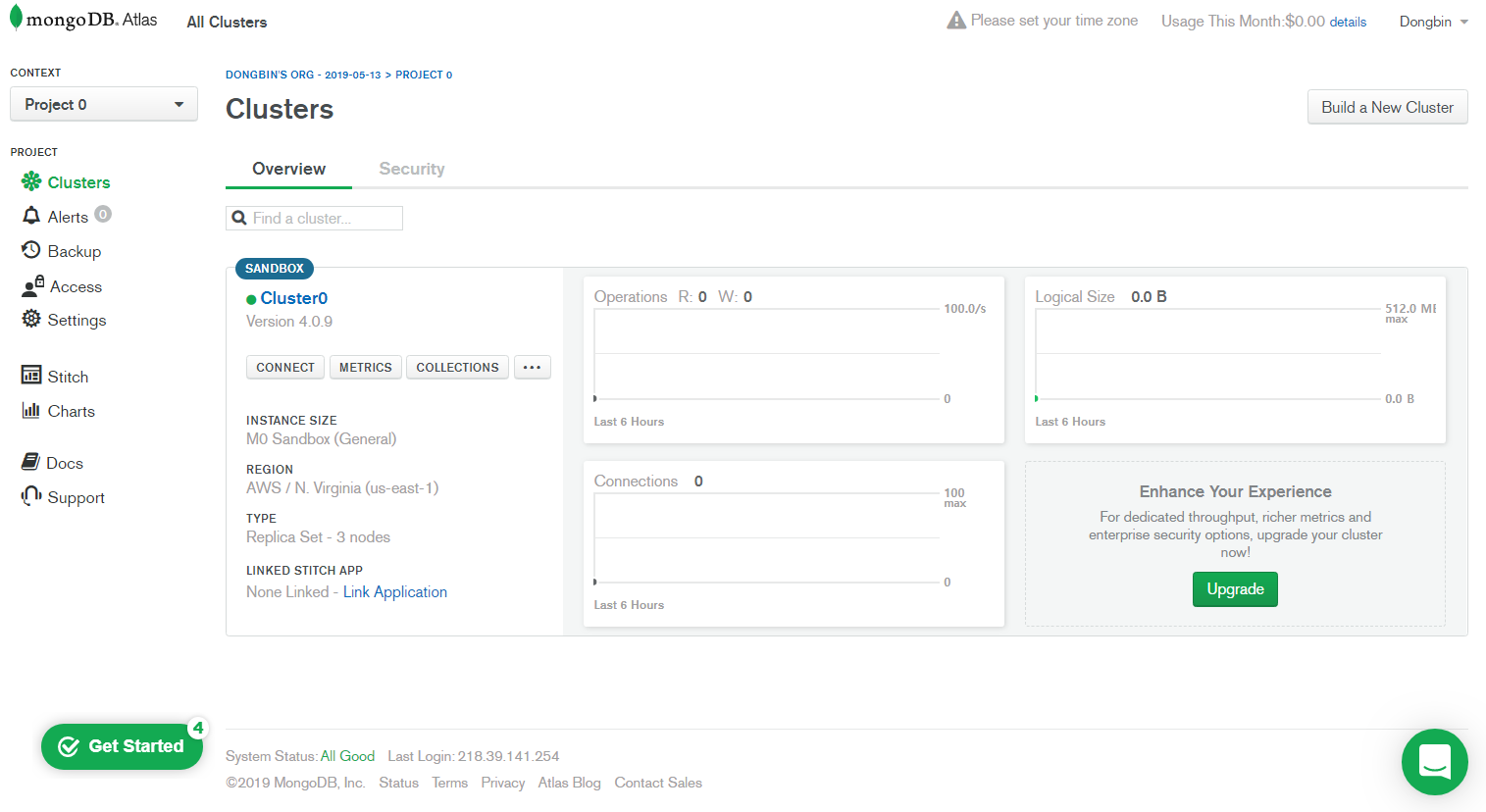Click the usage details link

click(x=1348, y=22)
